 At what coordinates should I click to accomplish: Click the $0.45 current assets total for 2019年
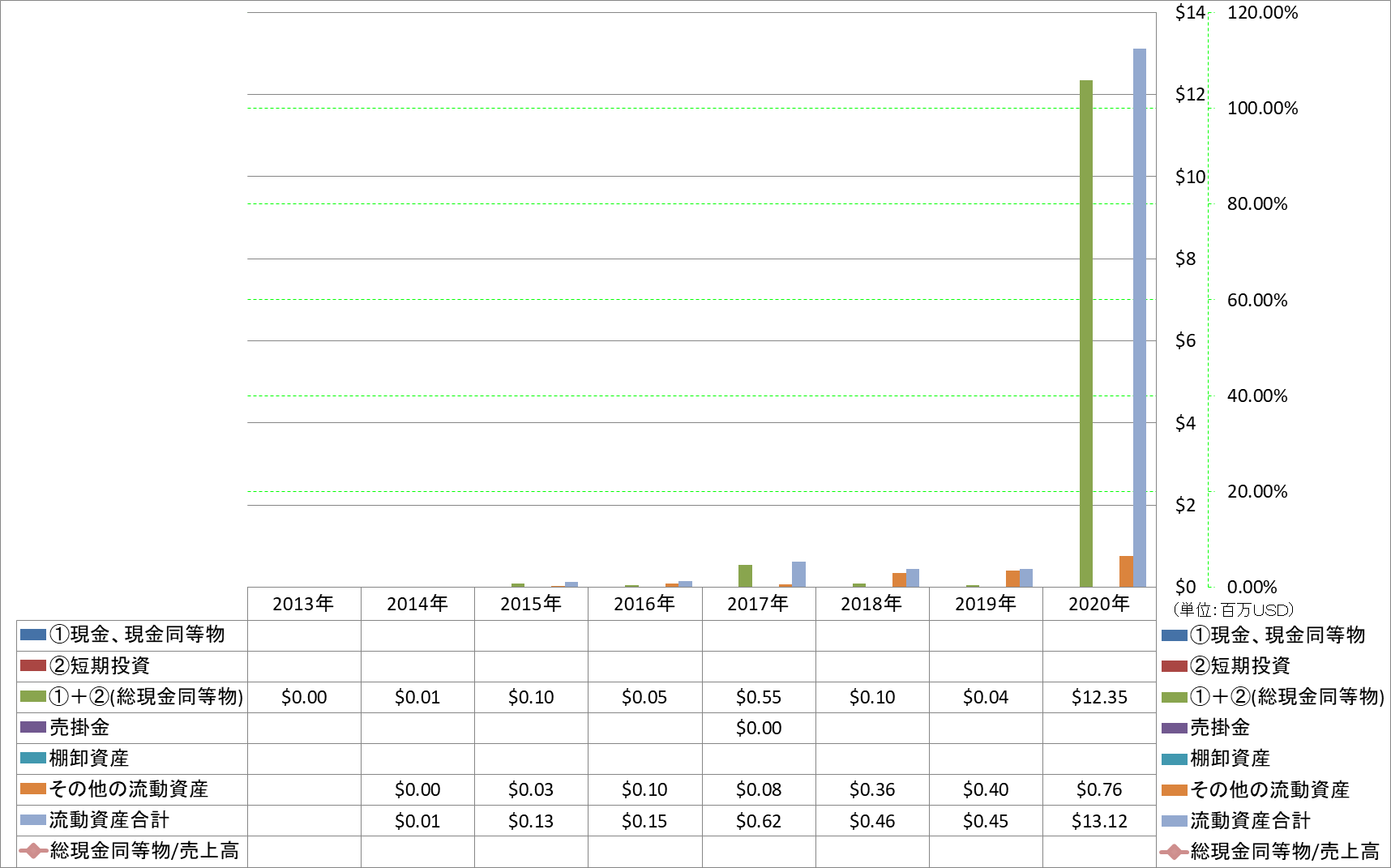point(986,821)
